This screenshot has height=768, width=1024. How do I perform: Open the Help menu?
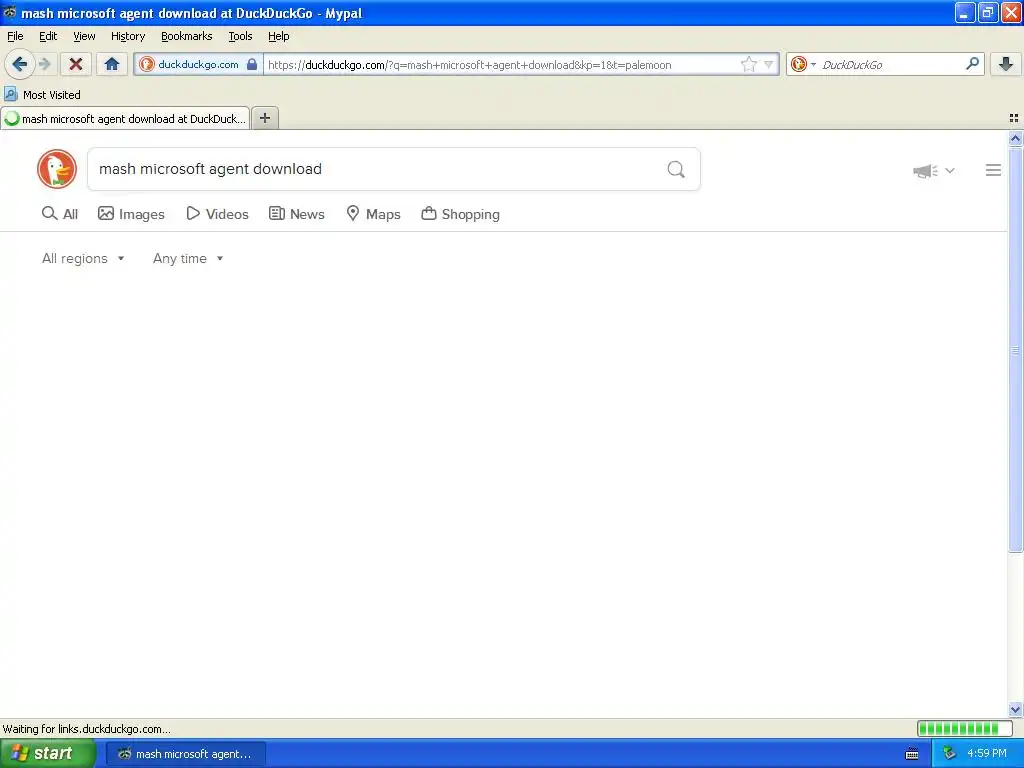click(279, 36)
